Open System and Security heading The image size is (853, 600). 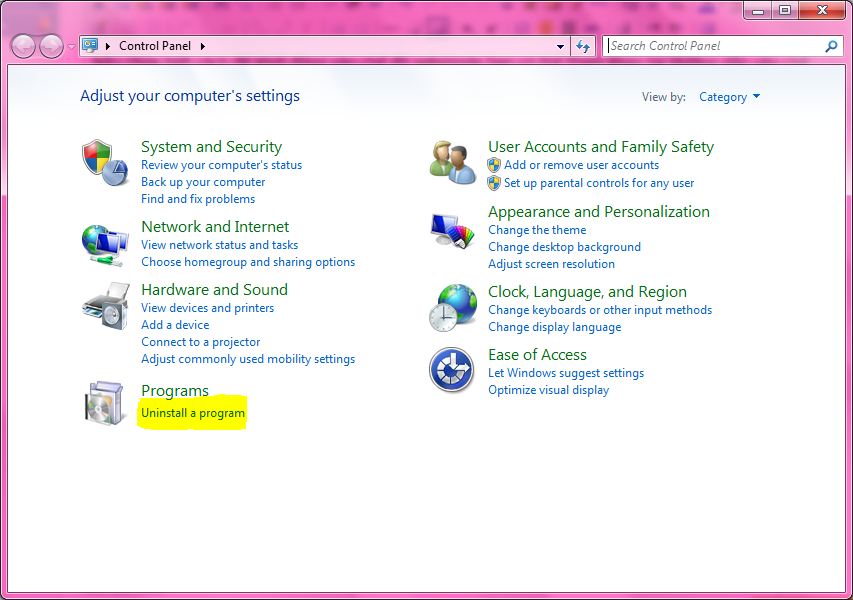[x=212, y=147]
